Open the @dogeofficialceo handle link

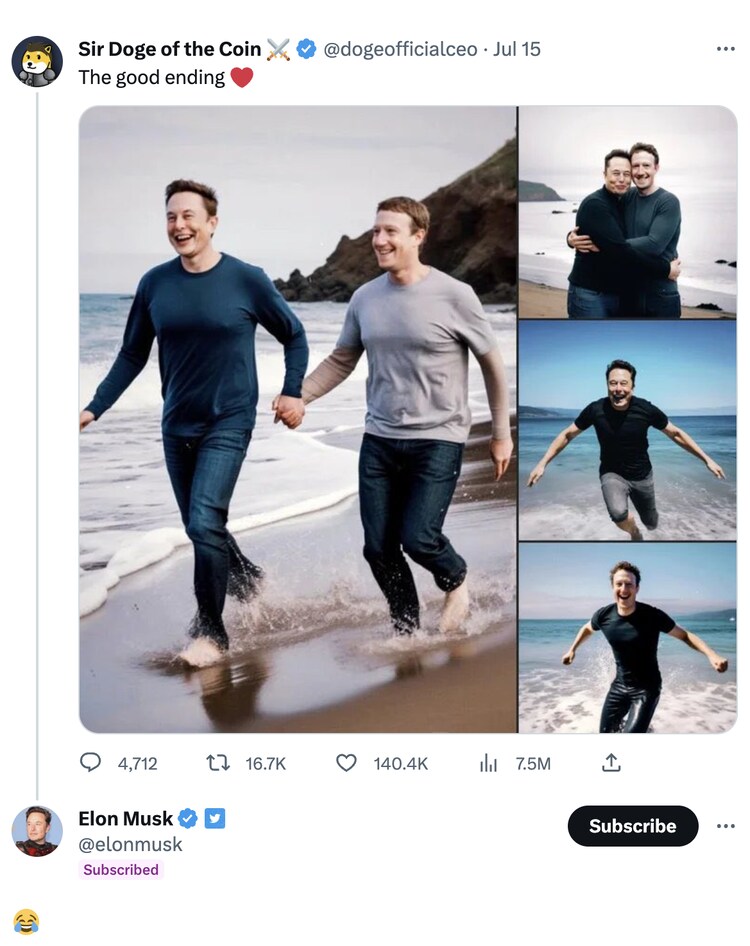[400, 49]
